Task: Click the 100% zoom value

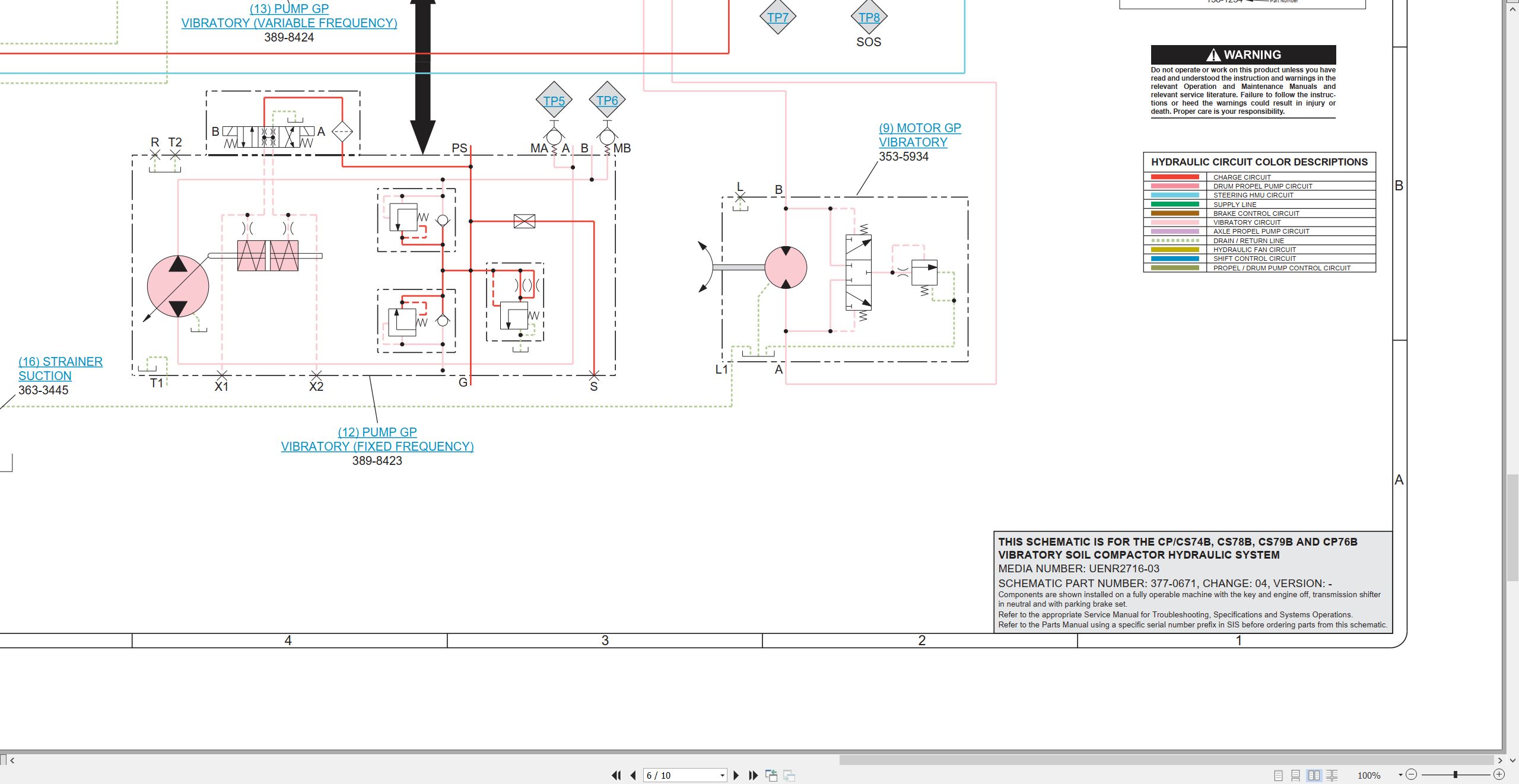Action: (1369, 776)
